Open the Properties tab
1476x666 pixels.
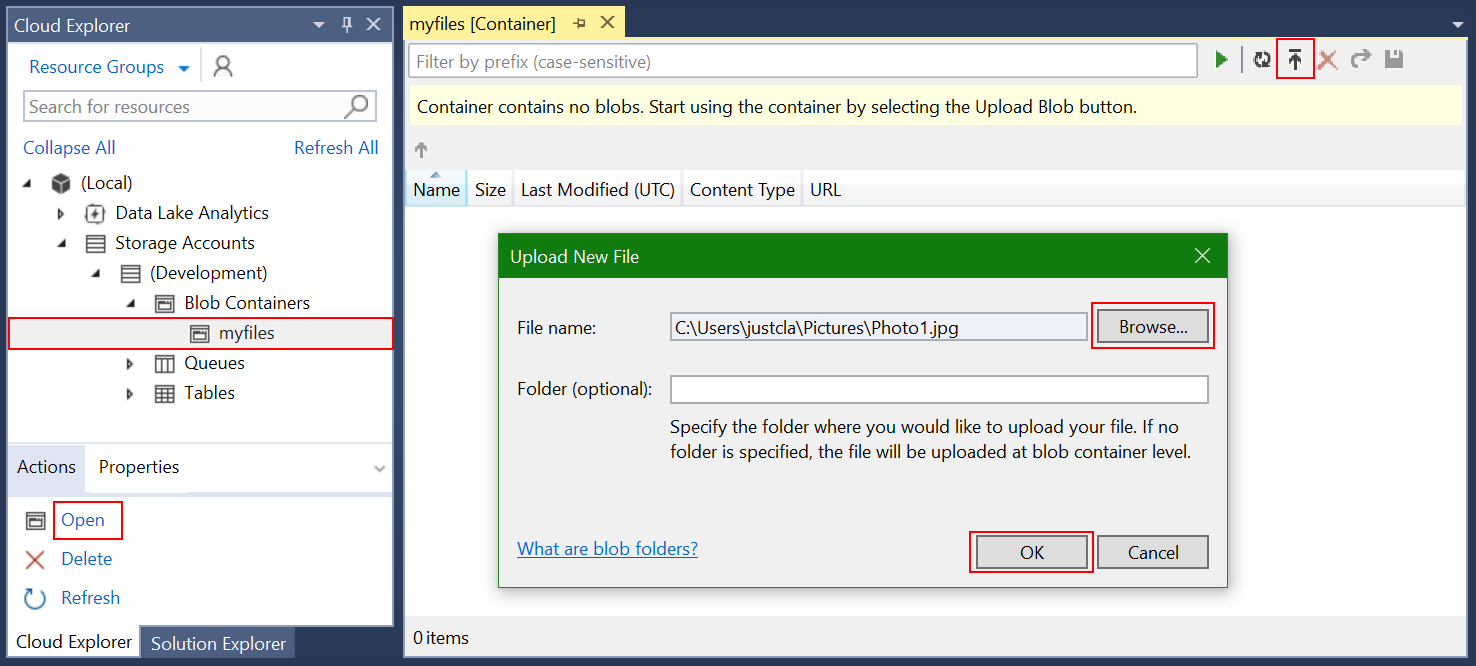pyautogui.click(x=139, y=467)
